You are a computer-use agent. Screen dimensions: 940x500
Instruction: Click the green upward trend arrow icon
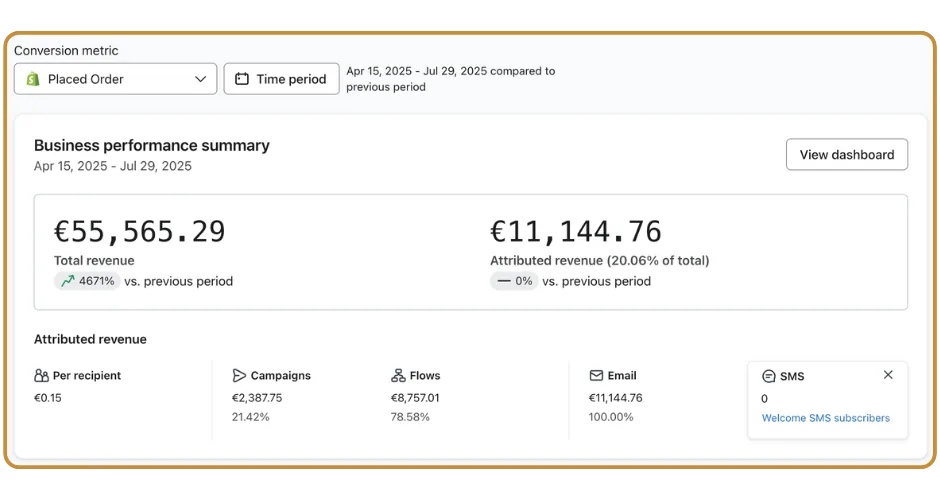(x=68, y=281)
